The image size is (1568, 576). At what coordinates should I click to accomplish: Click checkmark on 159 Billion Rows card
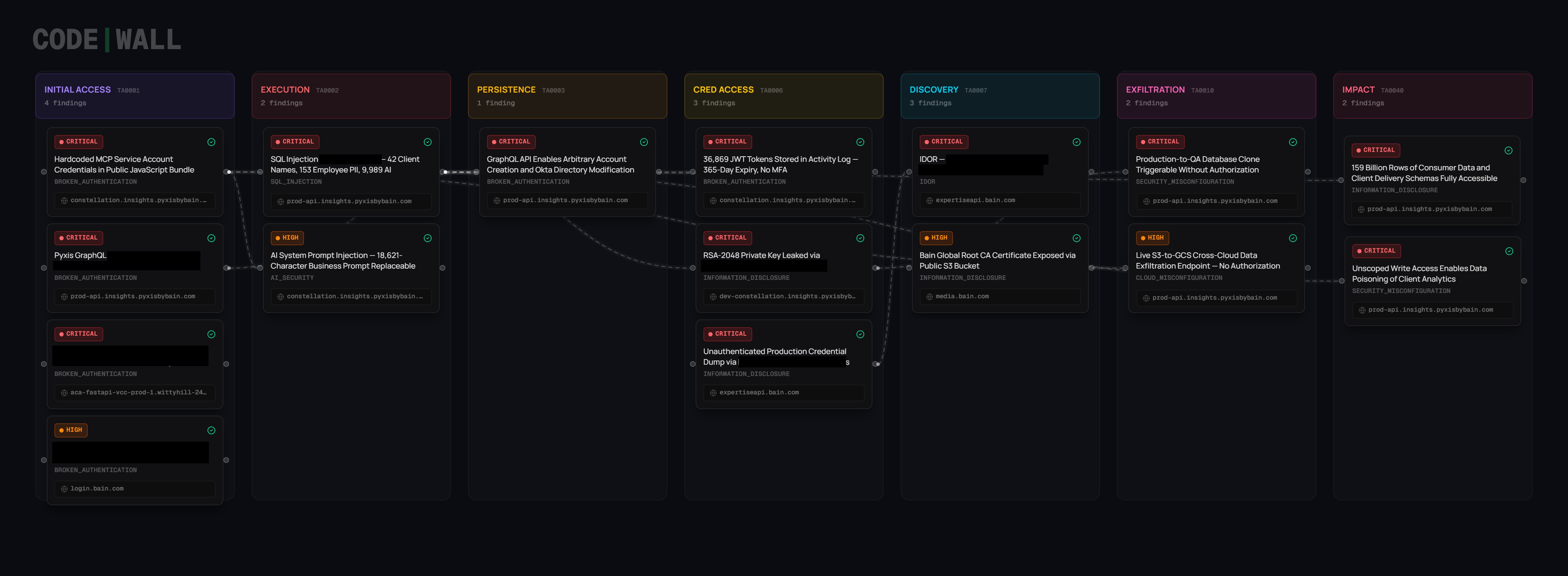pos(1508,151)
